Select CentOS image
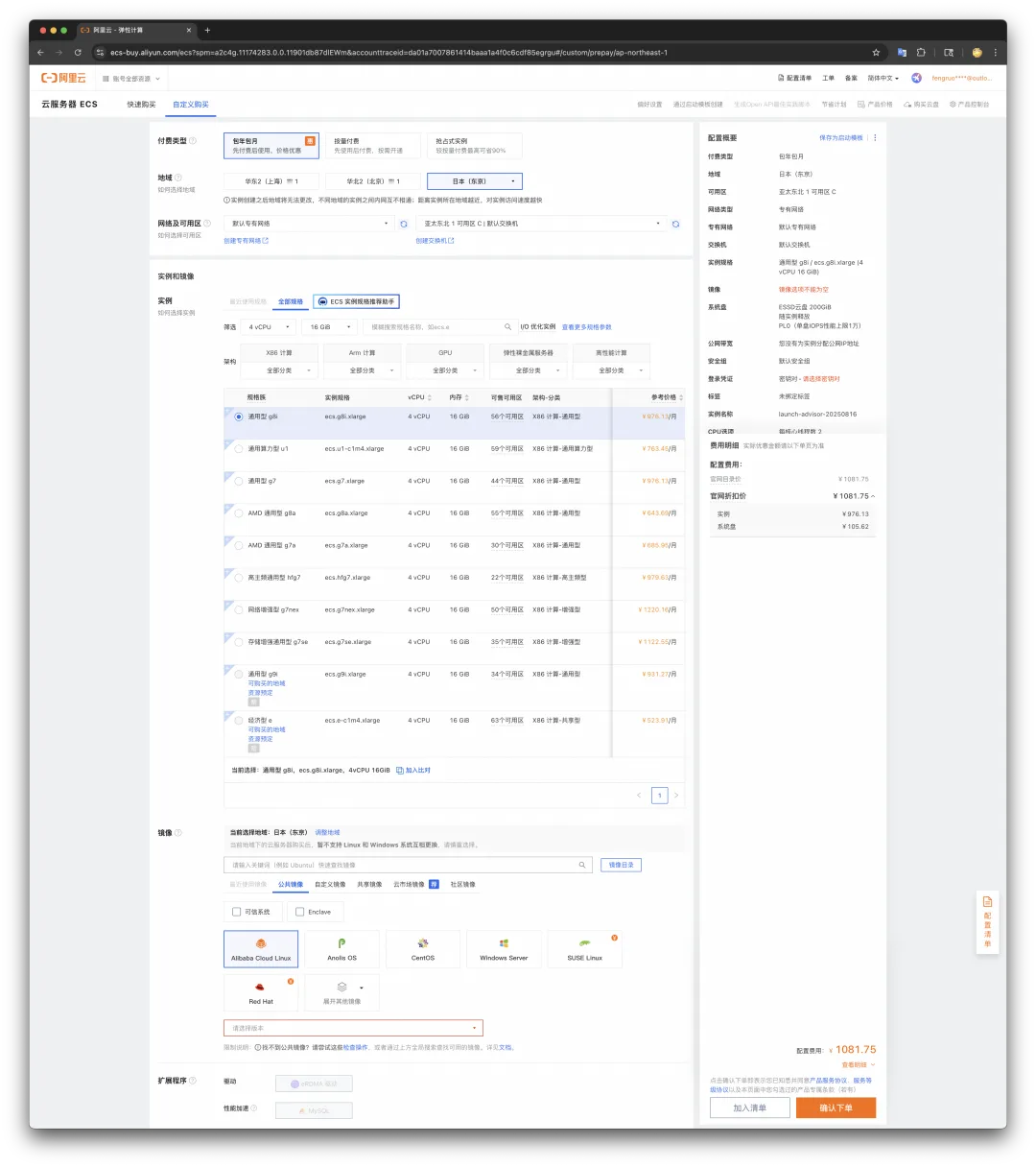This screenshot has width=1036, height=1167. pos(423,949)
